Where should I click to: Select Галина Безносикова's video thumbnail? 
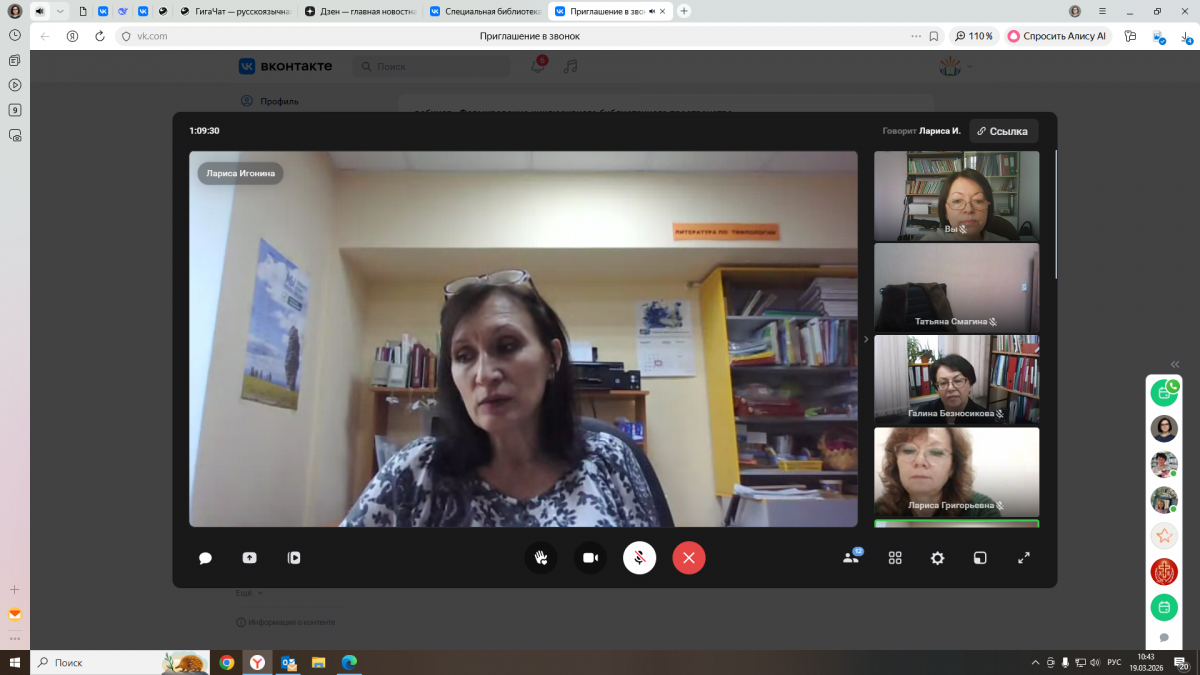(956, 380)
